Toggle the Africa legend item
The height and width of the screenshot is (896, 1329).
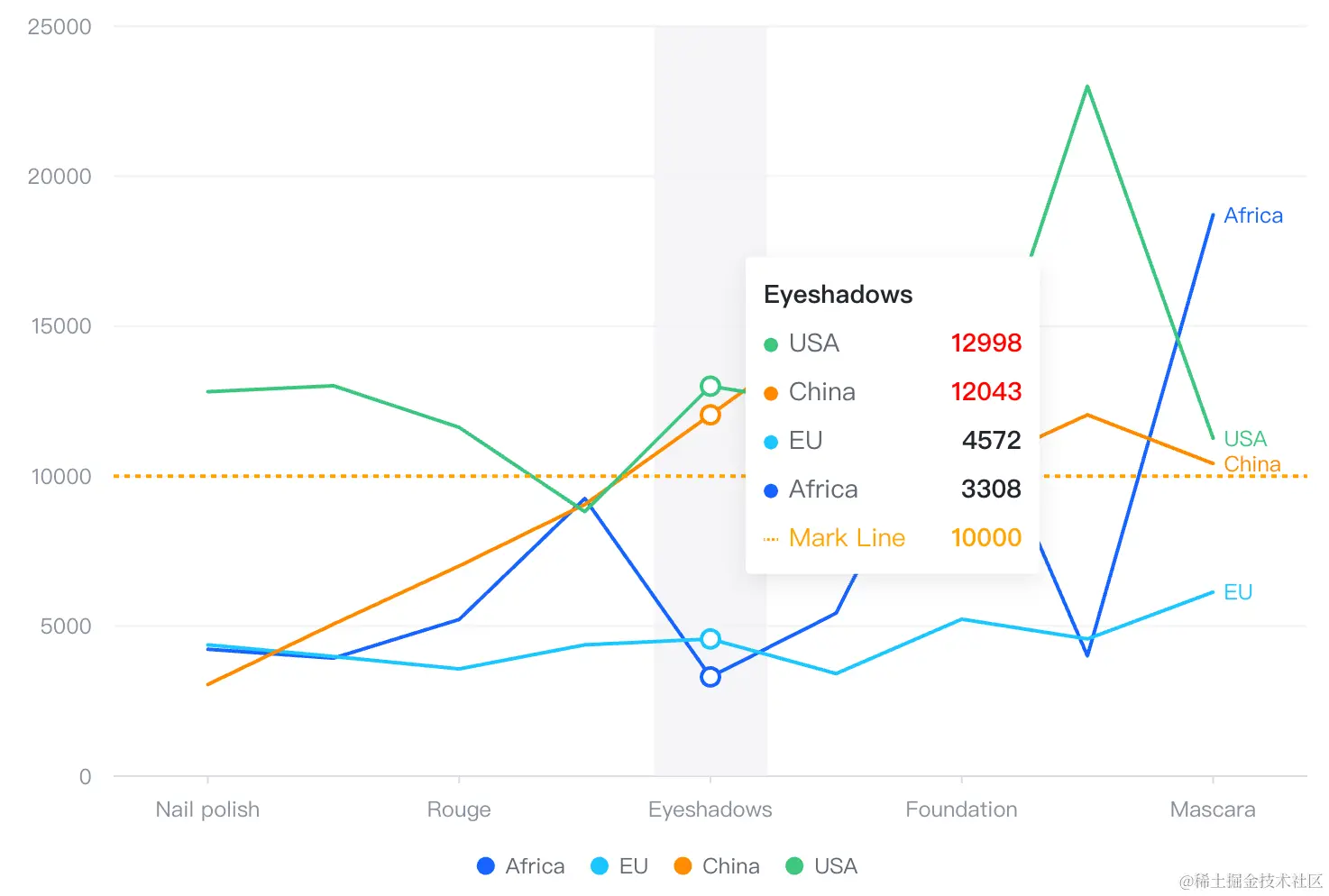tap(521, 866)
